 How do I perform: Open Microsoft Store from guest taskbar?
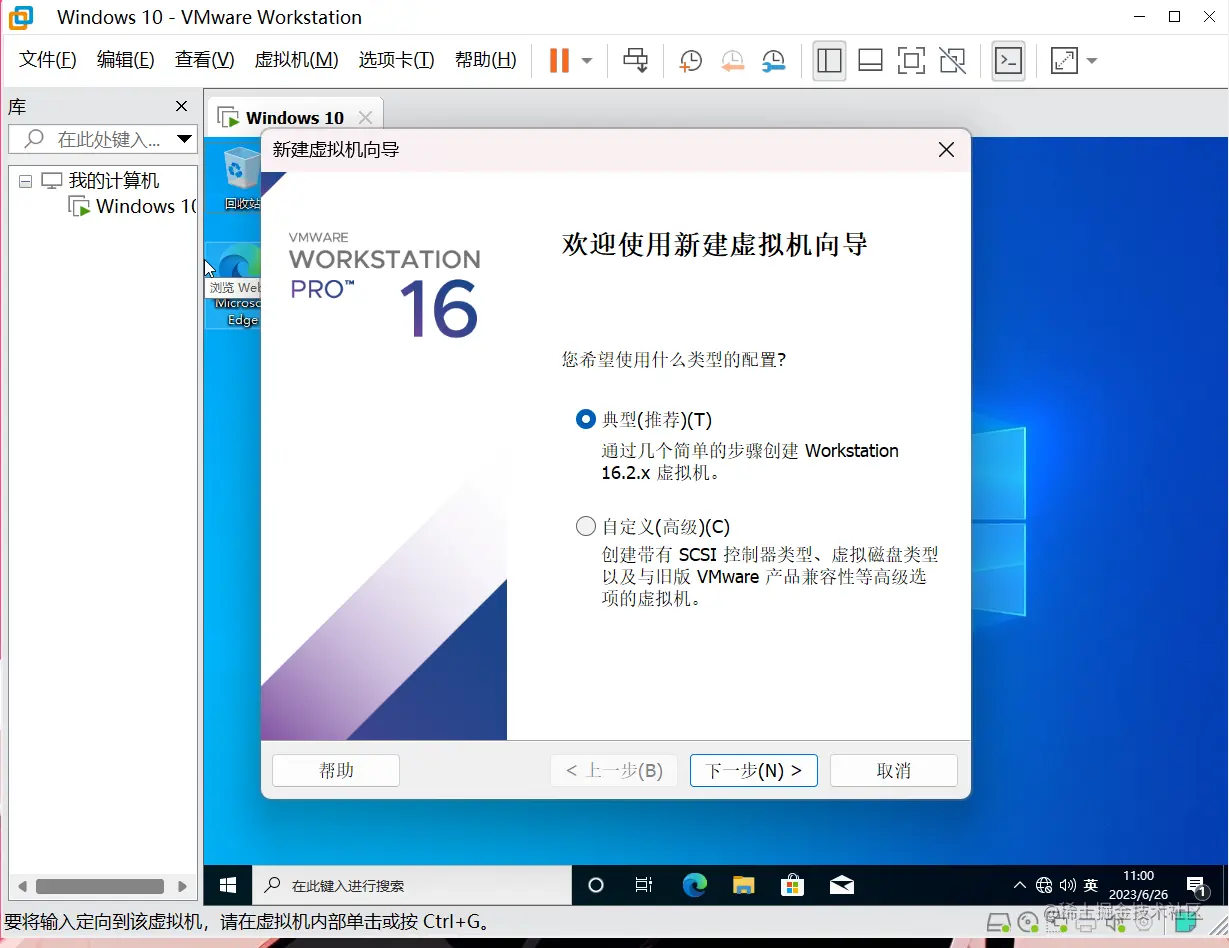click(792, 885)
